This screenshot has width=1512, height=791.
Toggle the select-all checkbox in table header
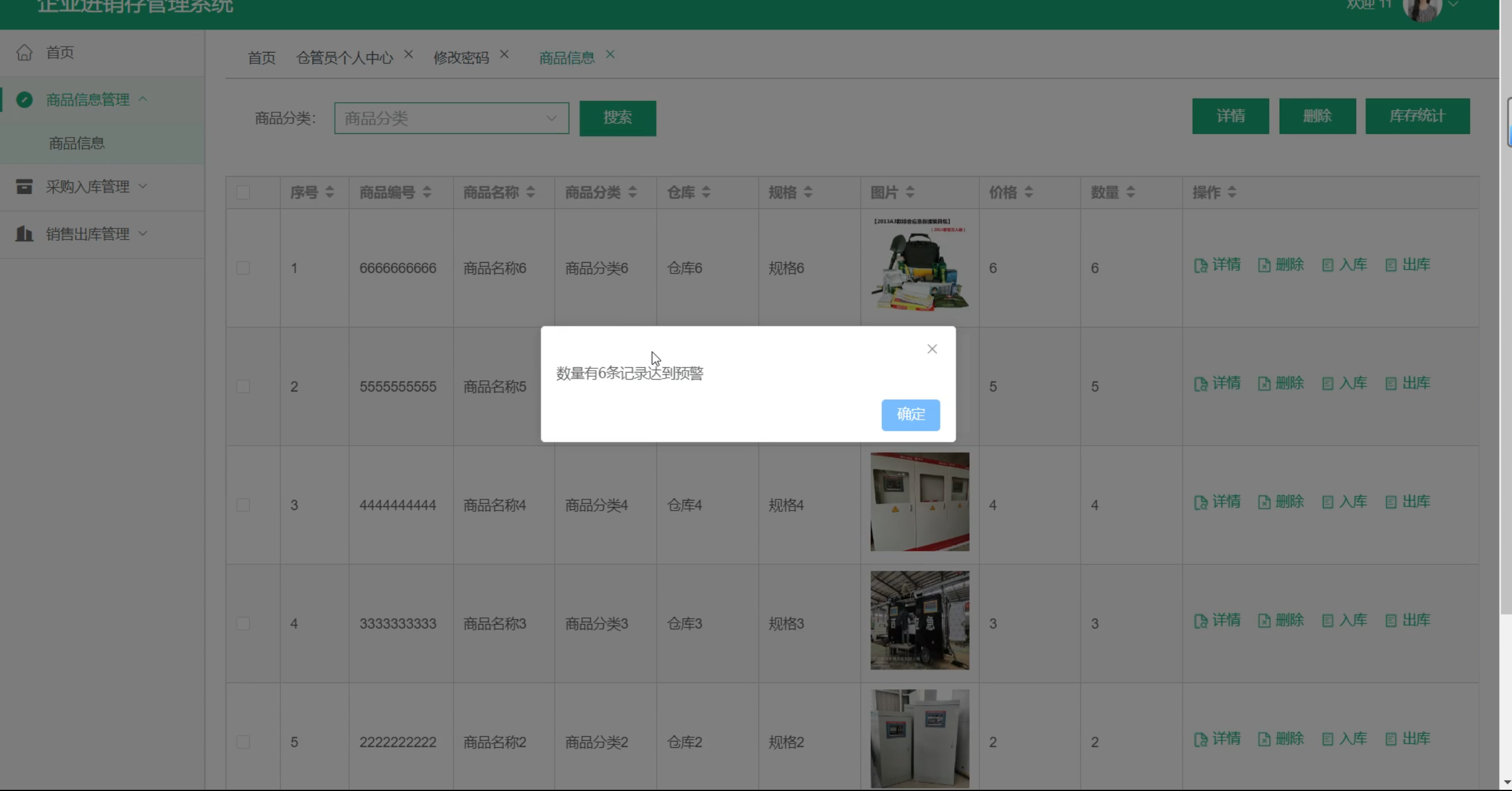pyautogui.click(x=243, y=192)
